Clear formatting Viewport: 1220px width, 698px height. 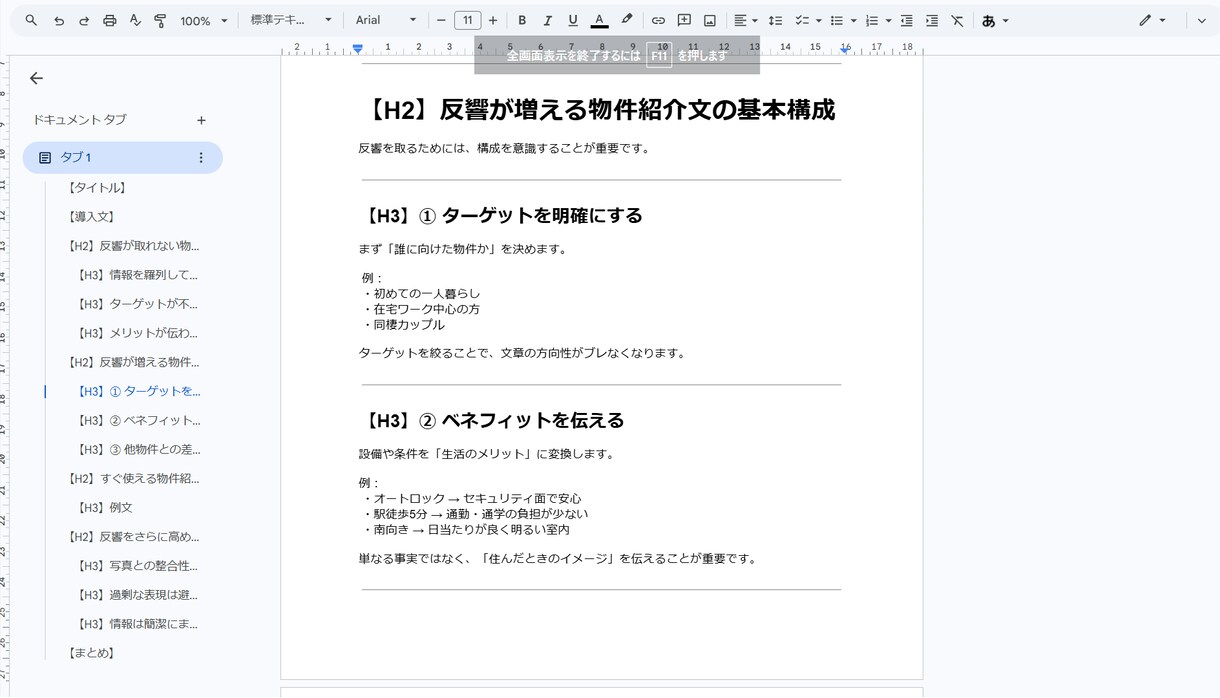click(957, 20)
